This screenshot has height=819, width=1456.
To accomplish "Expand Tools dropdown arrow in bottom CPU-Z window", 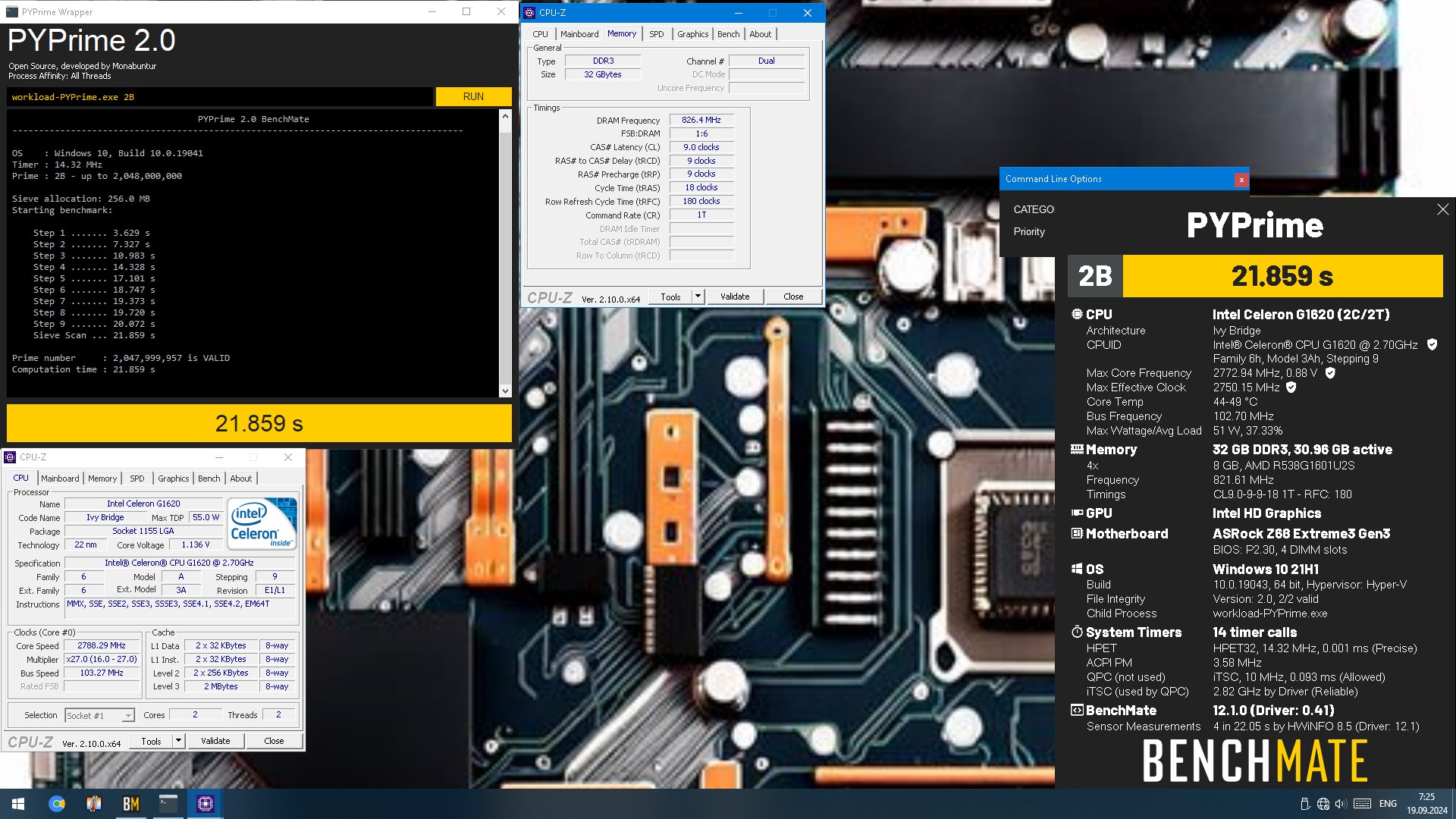I will 178,741.
